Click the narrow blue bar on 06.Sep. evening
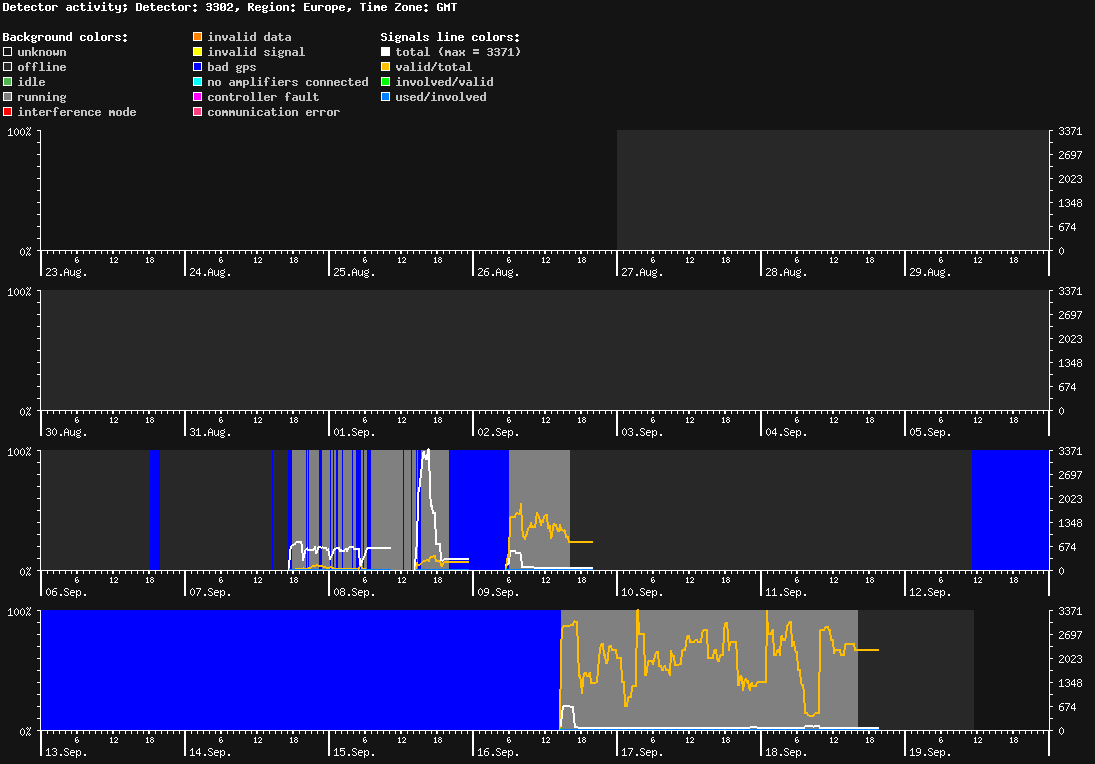1095x764 pixels. click(x=155, y=510)
